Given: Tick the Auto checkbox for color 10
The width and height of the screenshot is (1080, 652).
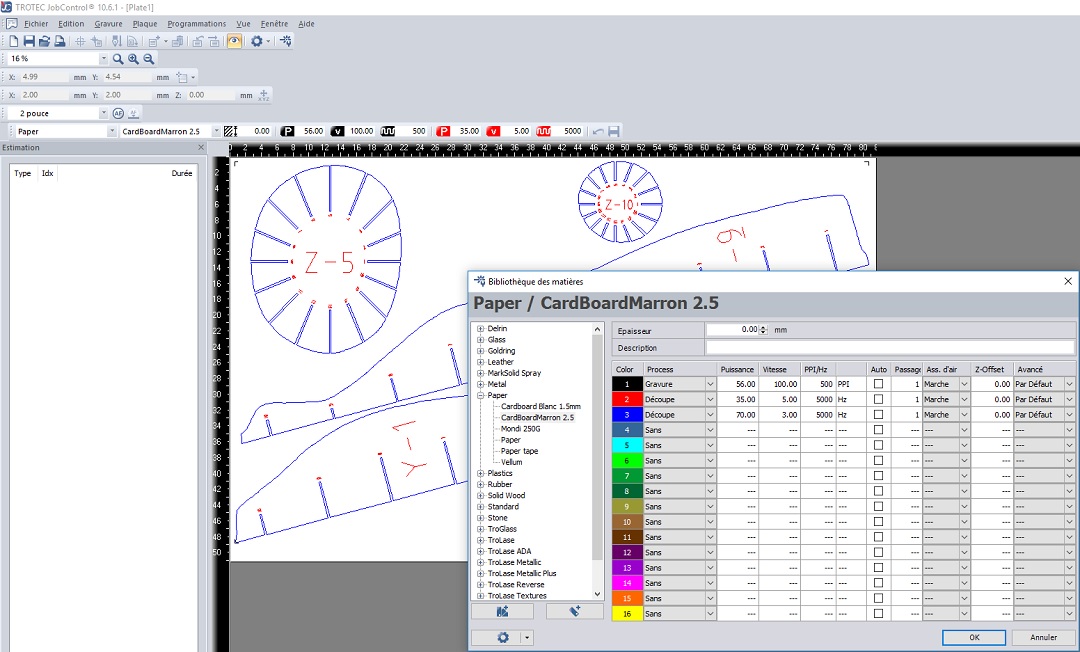Looking at the screenshot, I should click(878, 522).
